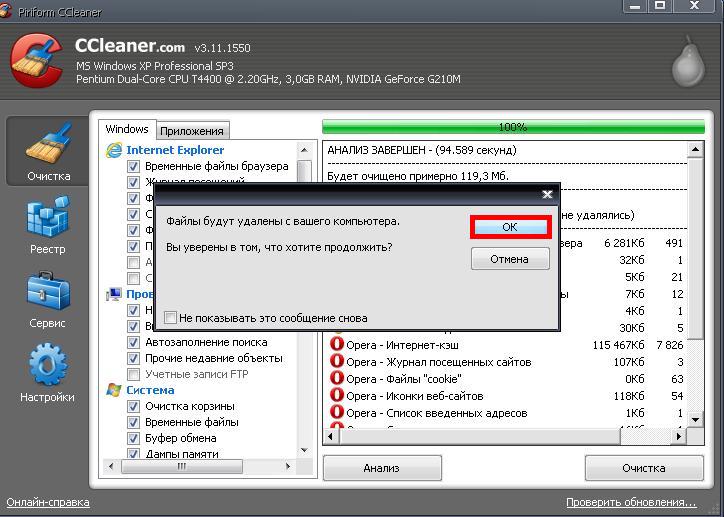The image size is (724, 517).
Task: Click the Opera icon beside Интернет-кэш row
Action: pos(337,345)
